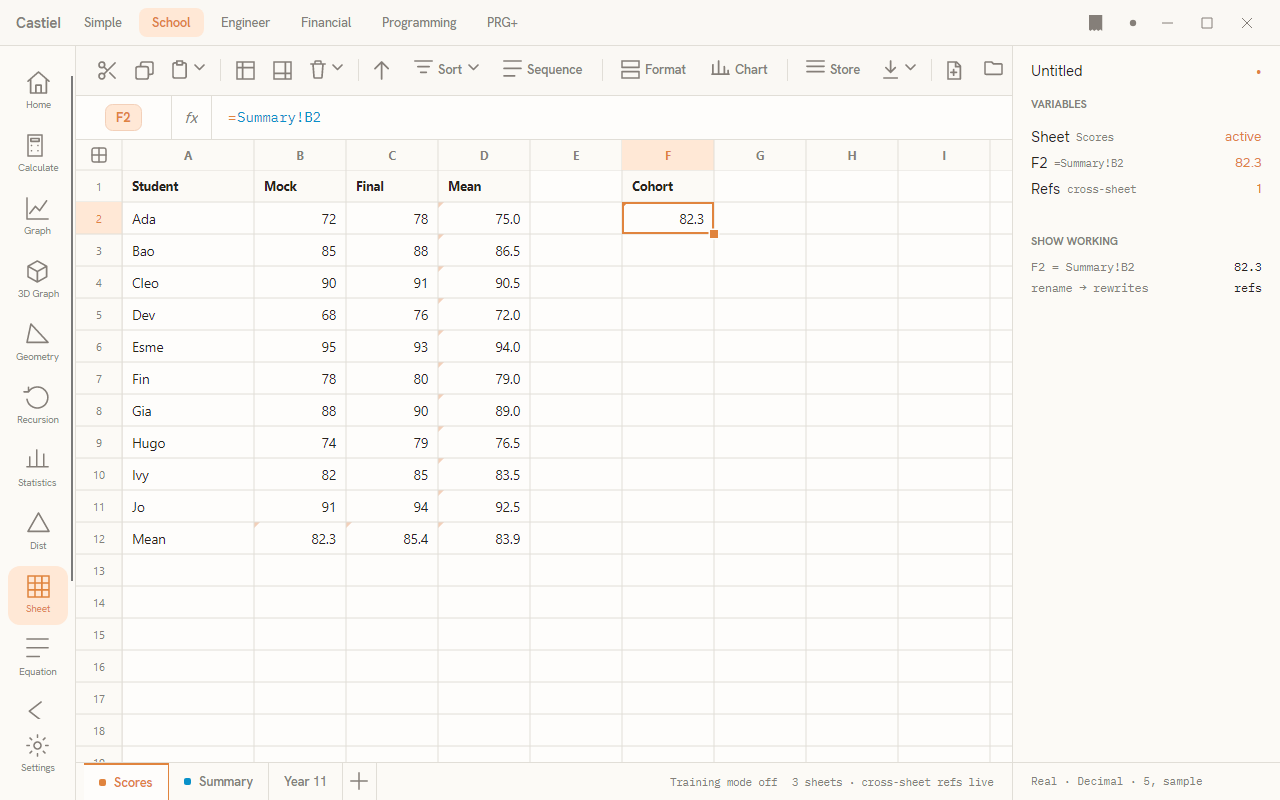Click the up arrow toolbar icon

coord(381,70)
